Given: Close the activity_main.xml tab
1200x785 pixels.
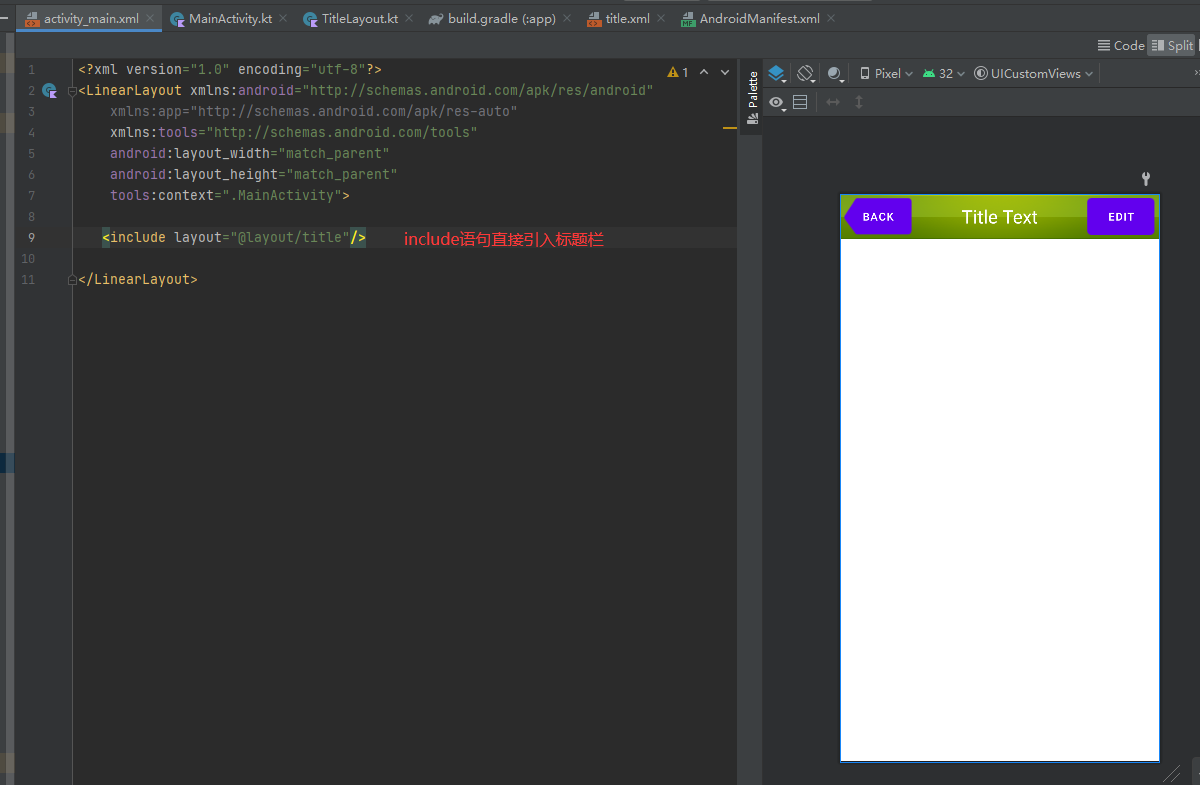Looking at the screenshot, I should (152, 18).
